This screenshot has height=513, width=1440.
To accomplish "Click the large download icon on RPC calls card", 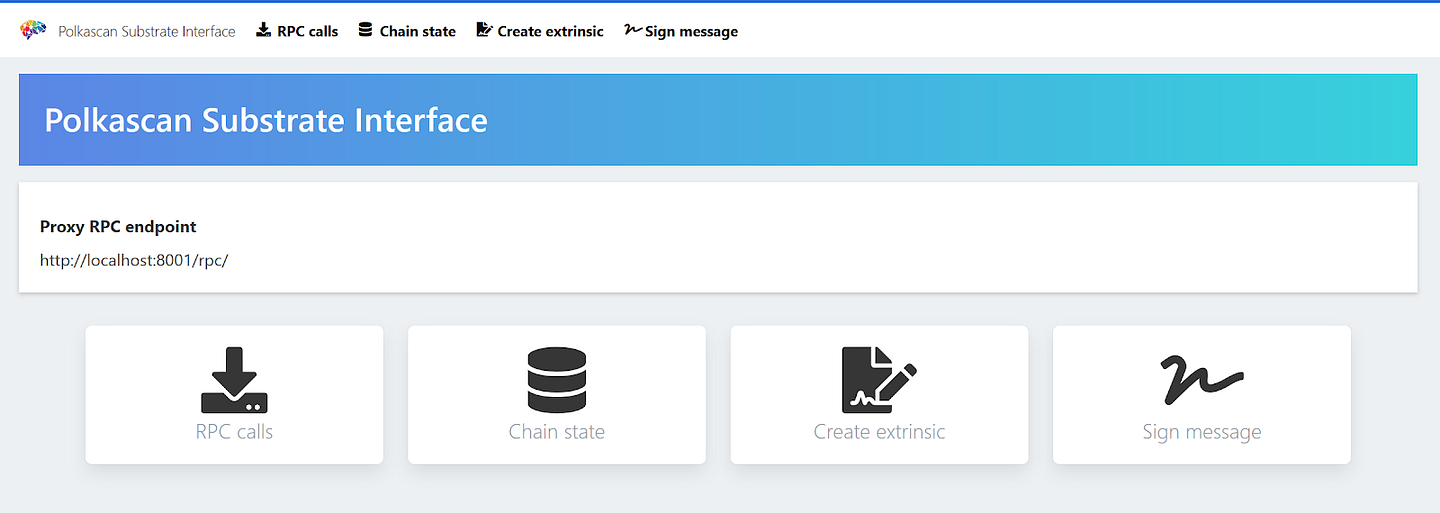I will [234, 380].
